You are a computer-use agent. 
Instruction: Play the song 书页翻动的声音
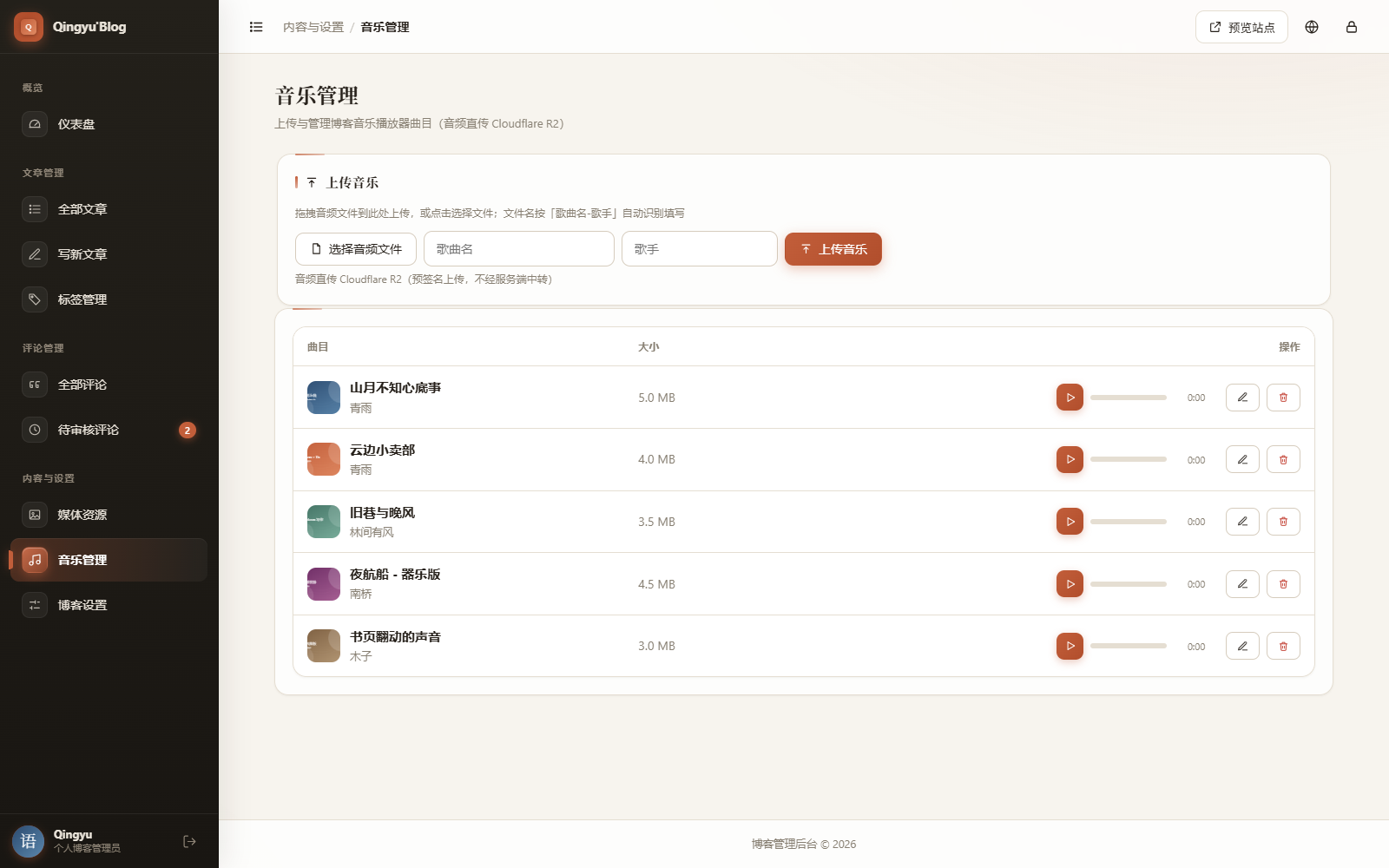(1070, 646)
